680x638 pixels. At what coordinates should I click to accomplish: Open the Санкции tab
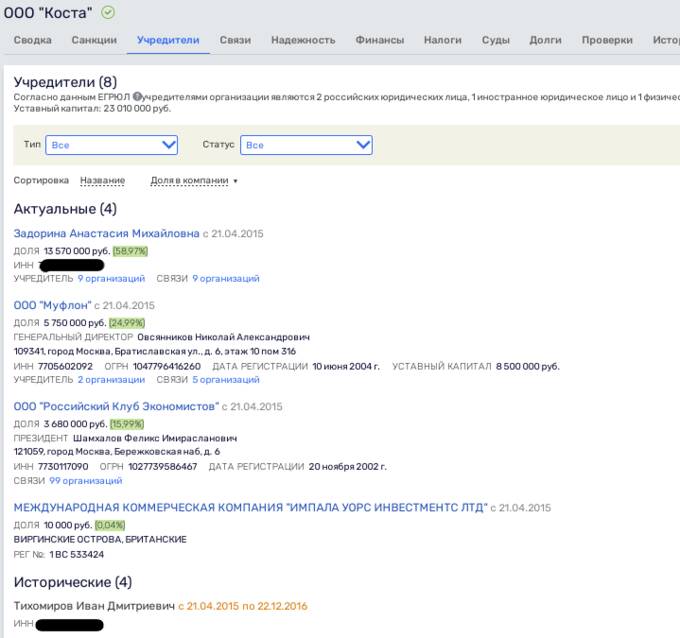click(94, 40)
